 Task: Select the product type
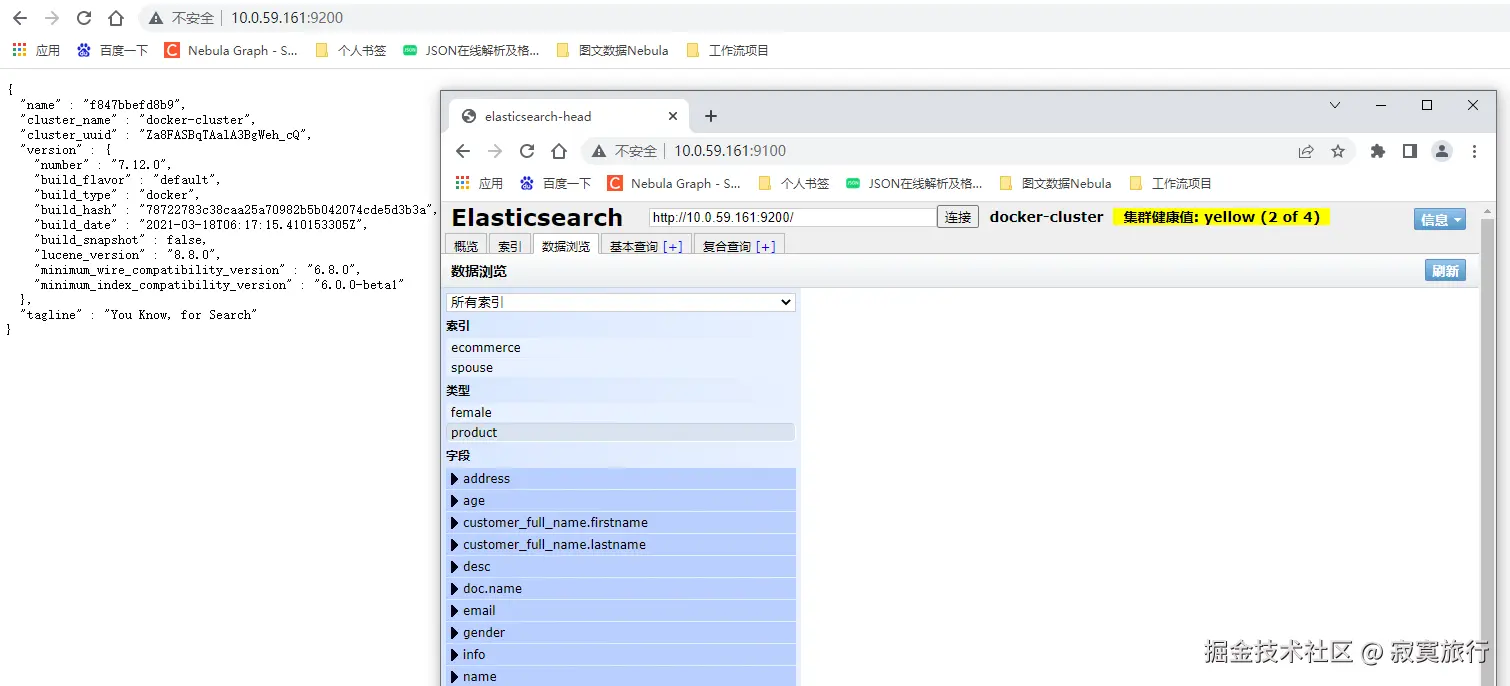point(621,433)
